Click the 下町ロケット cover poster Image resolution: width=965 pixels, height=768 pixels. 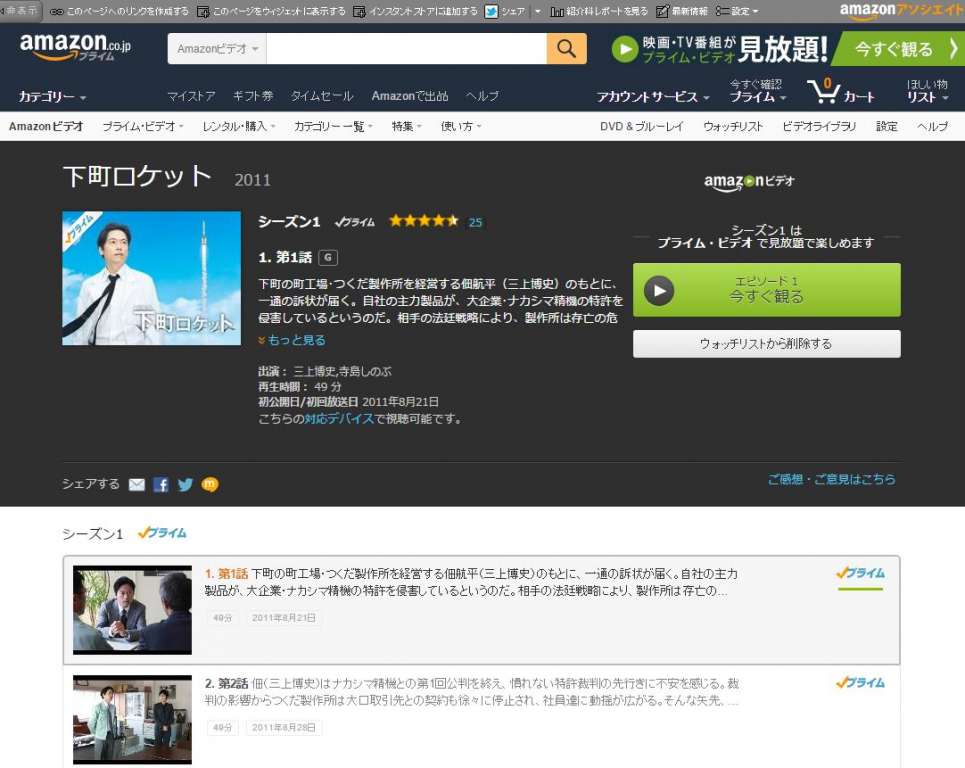[x=151, y=278]
